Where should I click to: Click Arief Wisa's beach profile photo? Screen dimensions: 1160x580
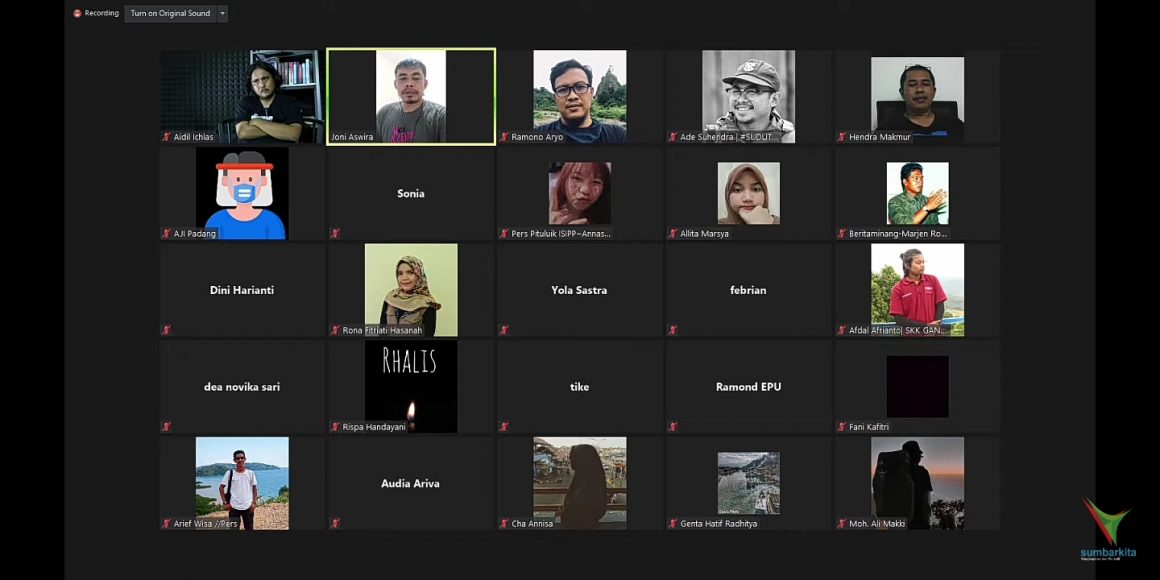tap(242, 481)
